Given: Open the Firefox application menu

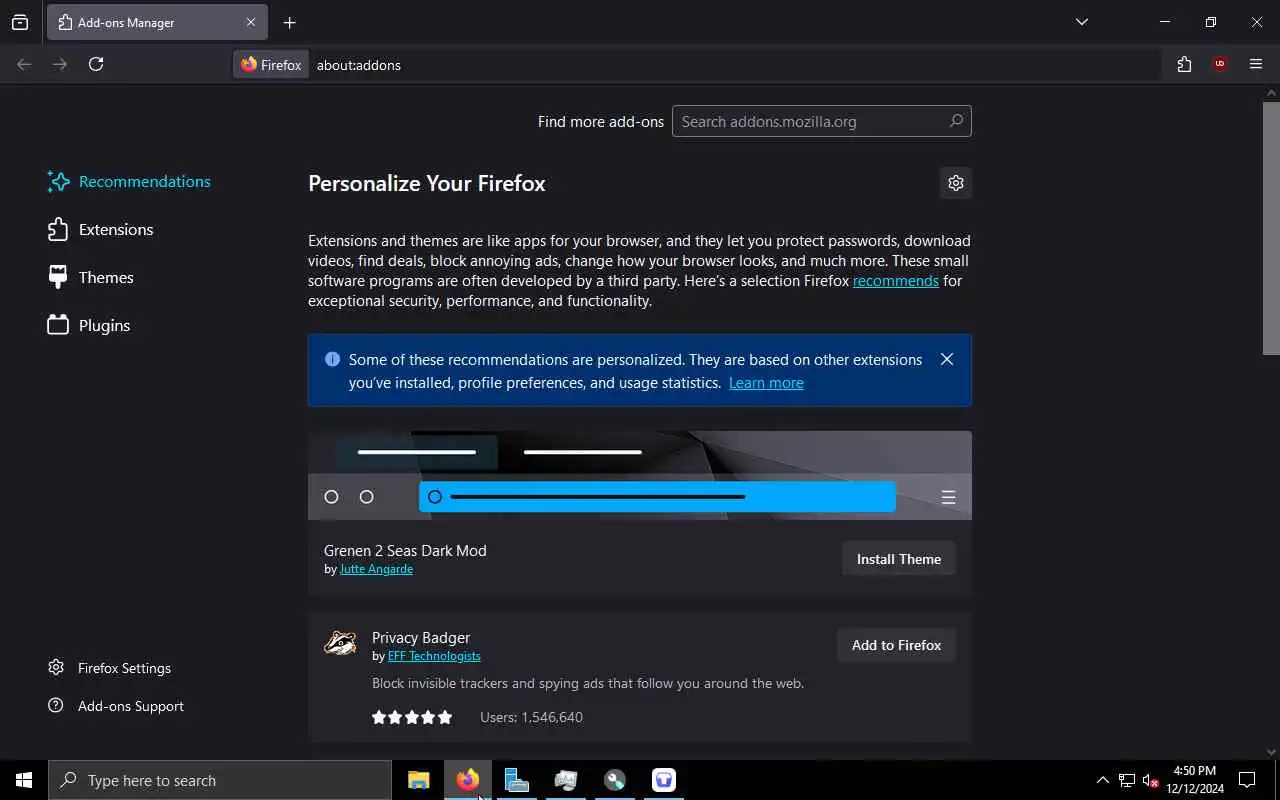Looking at the screenshot, I should [1256, 64].
